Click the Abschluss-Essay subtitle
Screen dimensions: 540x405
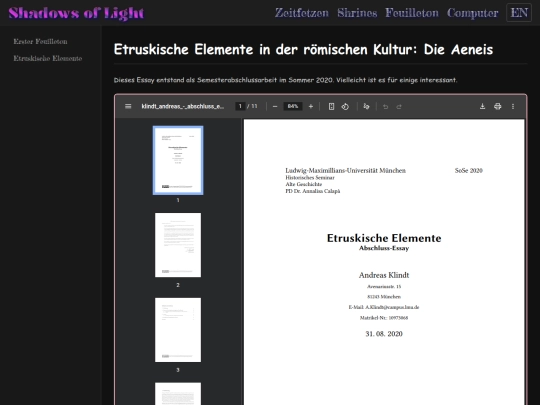(384, 248)
